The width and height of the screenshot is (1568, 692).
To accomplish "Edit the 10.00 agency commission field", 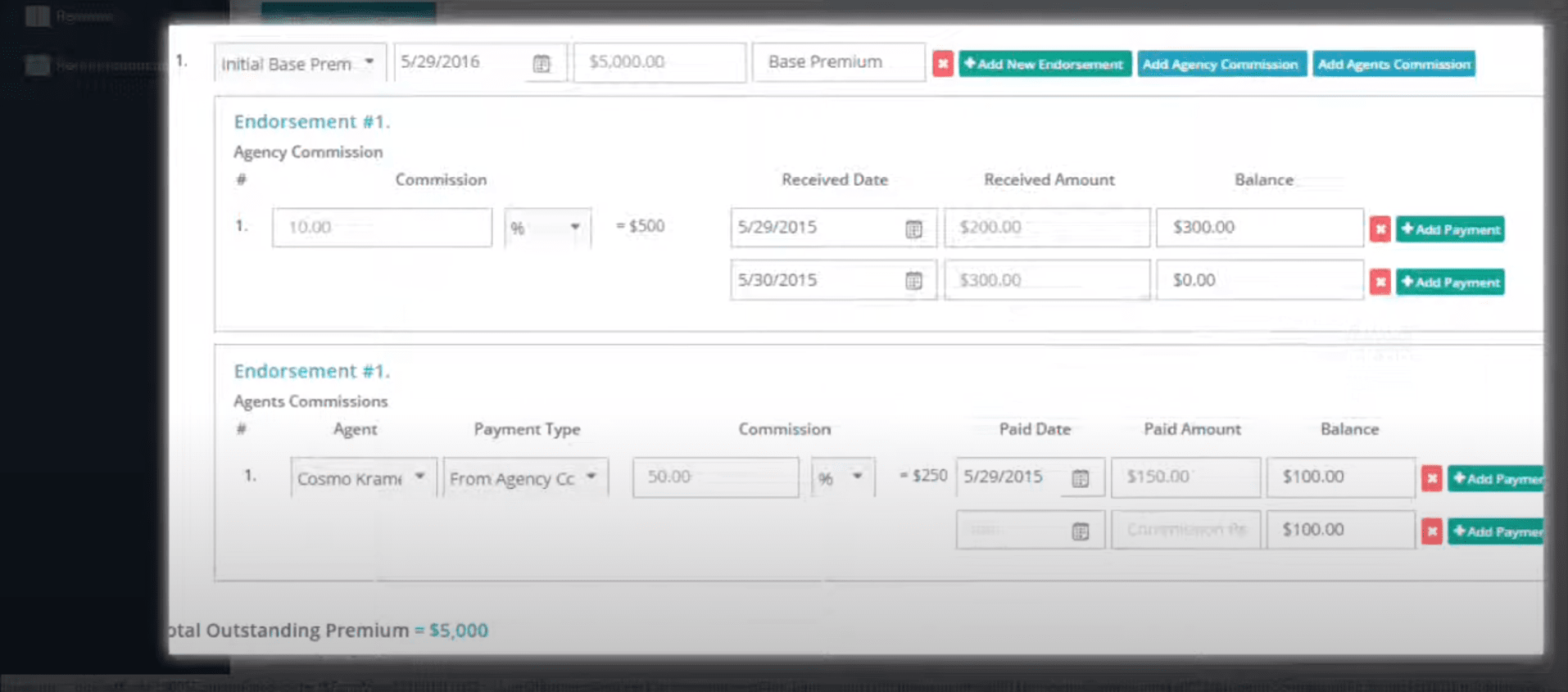I will [382, 228].
